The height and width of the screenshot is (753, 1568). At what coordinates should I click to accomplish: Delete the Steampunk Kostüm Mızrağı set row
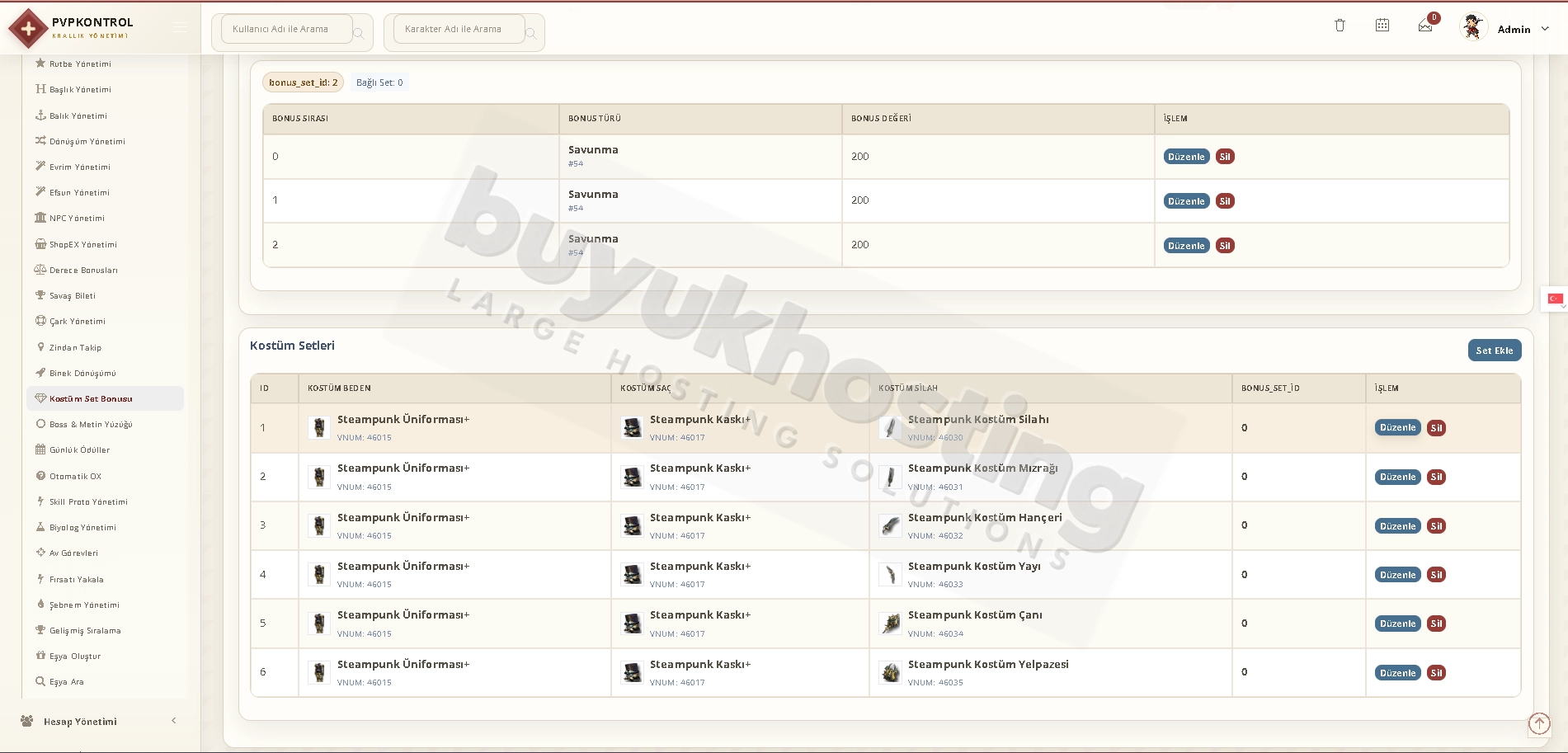coord(1436,477)
